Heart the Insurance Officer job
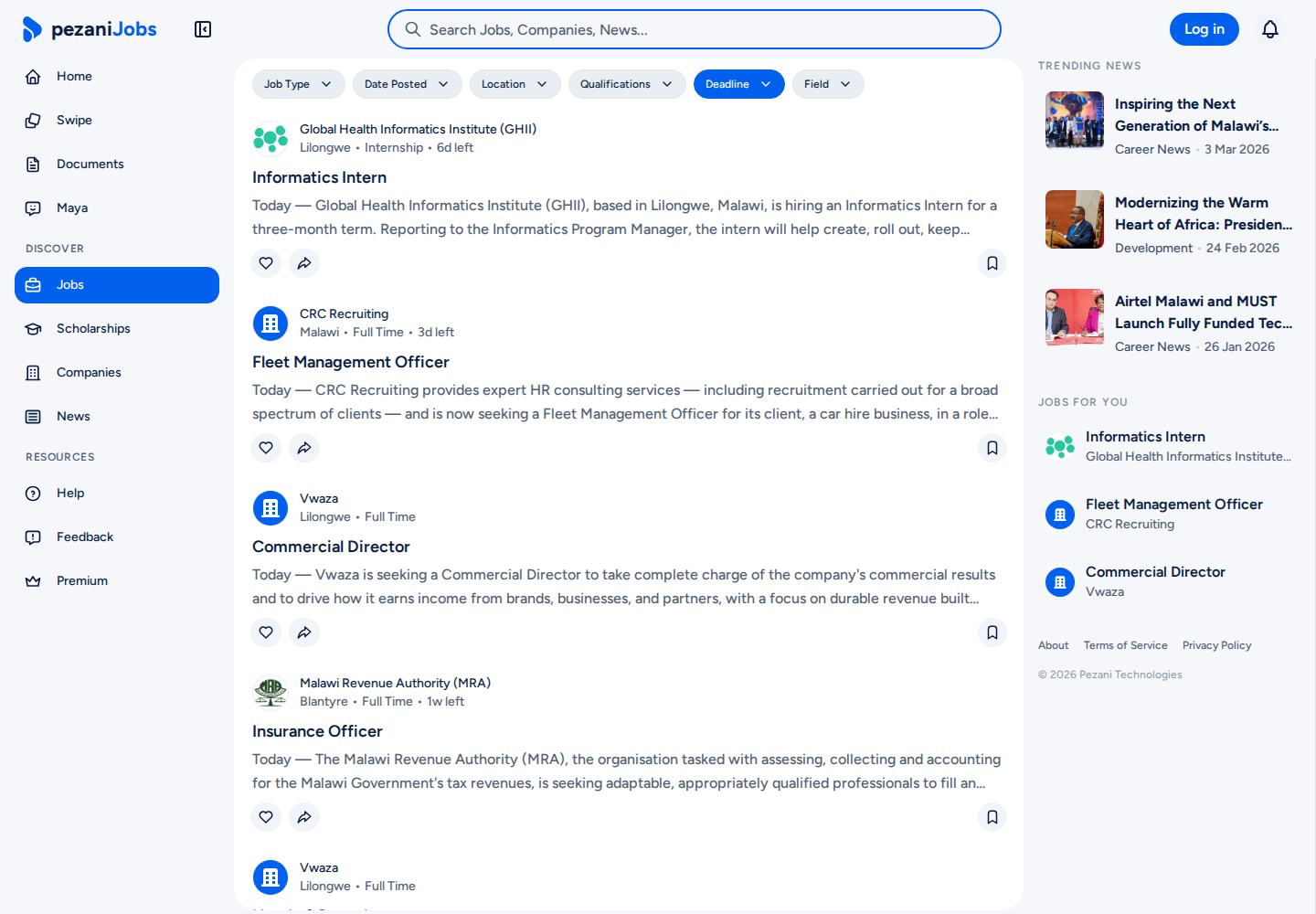The image size is (1316, 914). click(x=266, y=817)
